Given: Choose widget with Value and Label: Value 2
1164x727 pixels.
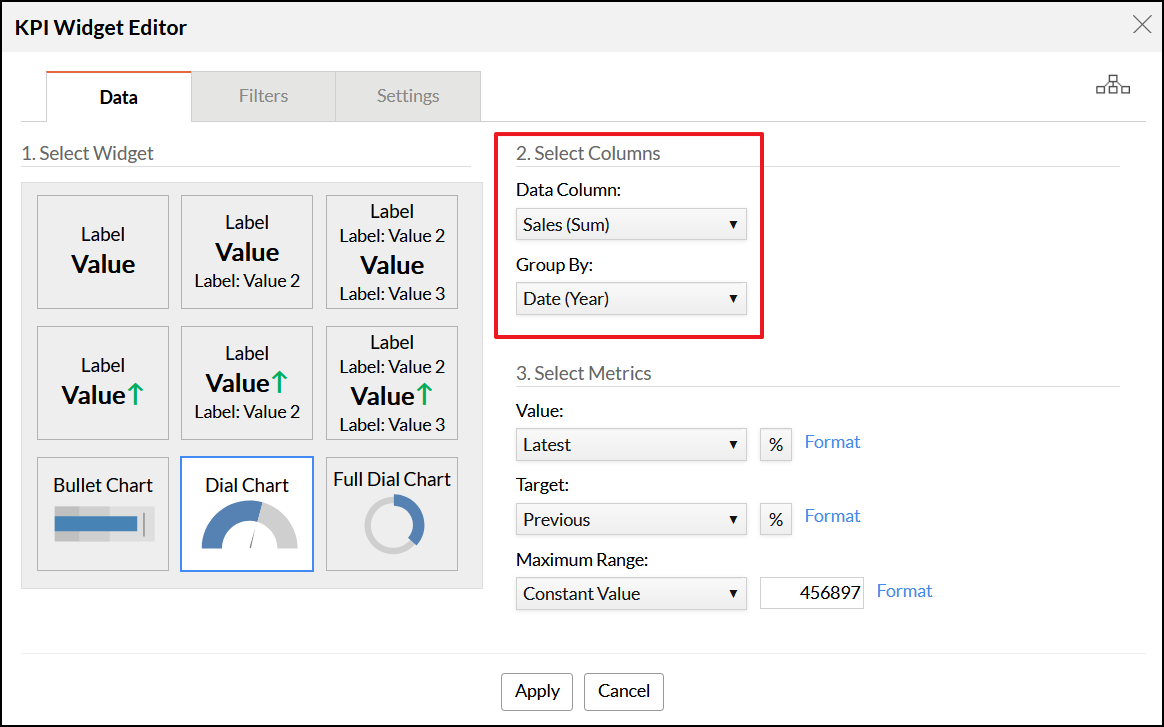Looking at the screenshot, I should click(x=247, y=252).
